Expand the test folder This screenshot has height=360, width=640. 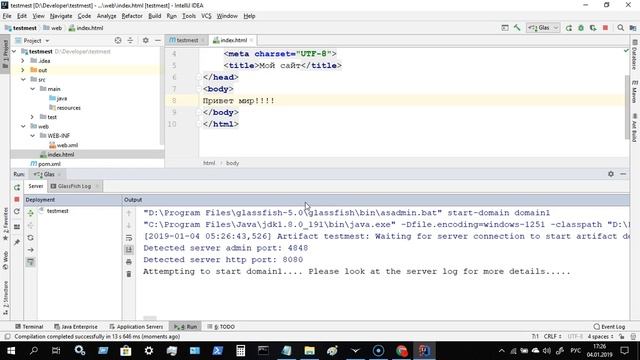[32, 117]
